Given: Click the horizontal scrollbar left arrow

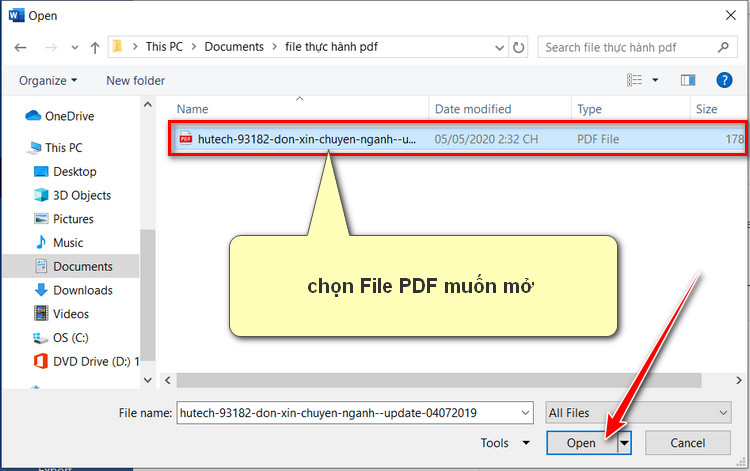Looking at the screenshot, I should [167, 381].
